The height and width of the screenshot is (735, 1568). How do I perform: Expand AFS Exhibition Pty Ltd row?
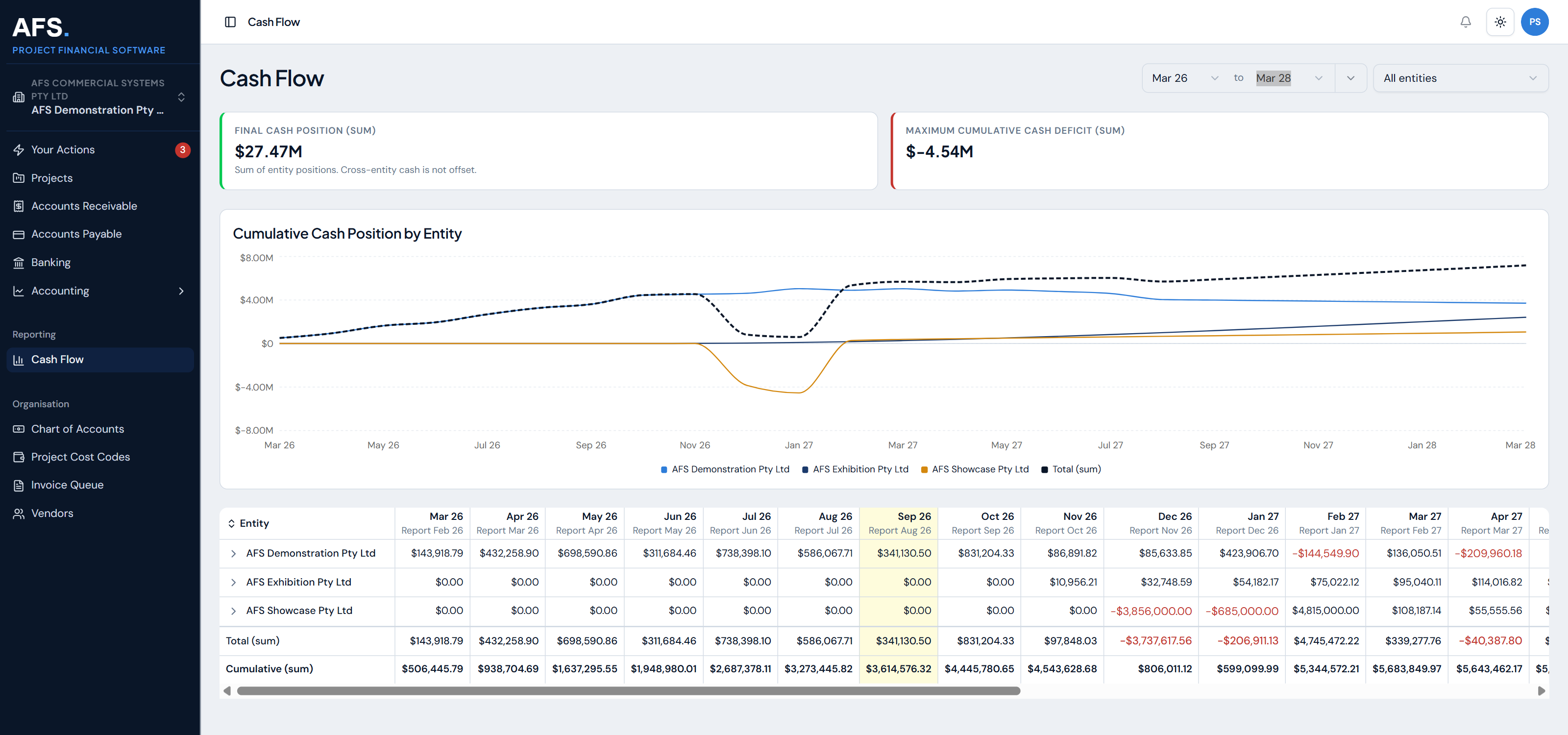click(x=233, y=582)
